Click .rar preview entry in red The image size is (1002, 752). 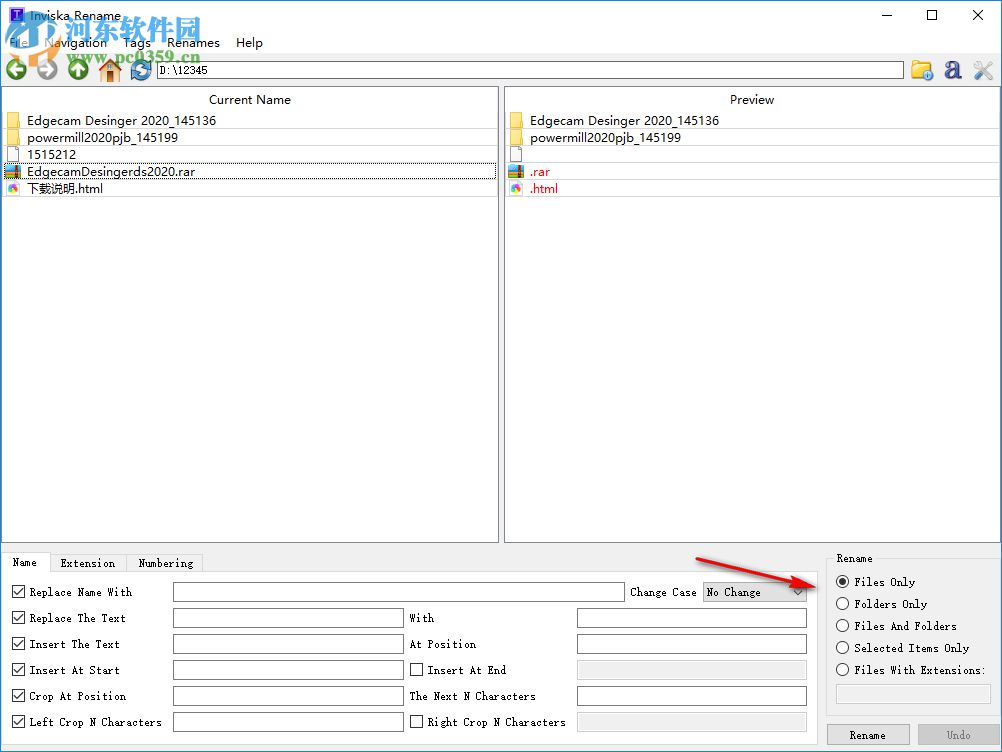[x=540, y=172]
